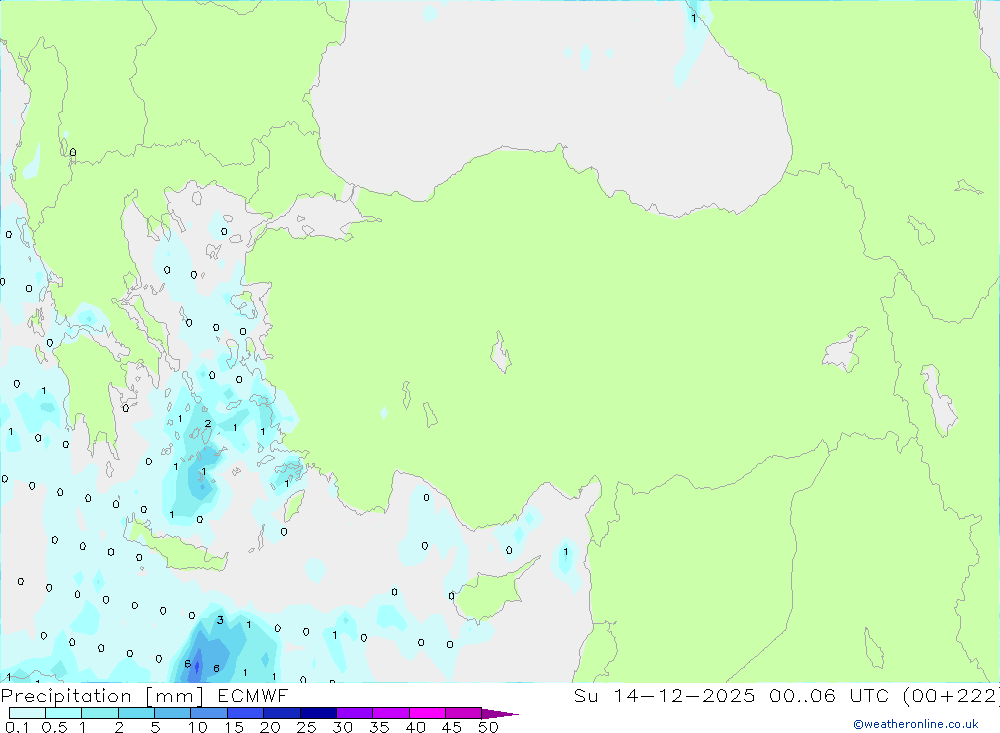
Task: Click the legend label '25'
Action: (307, 727)
